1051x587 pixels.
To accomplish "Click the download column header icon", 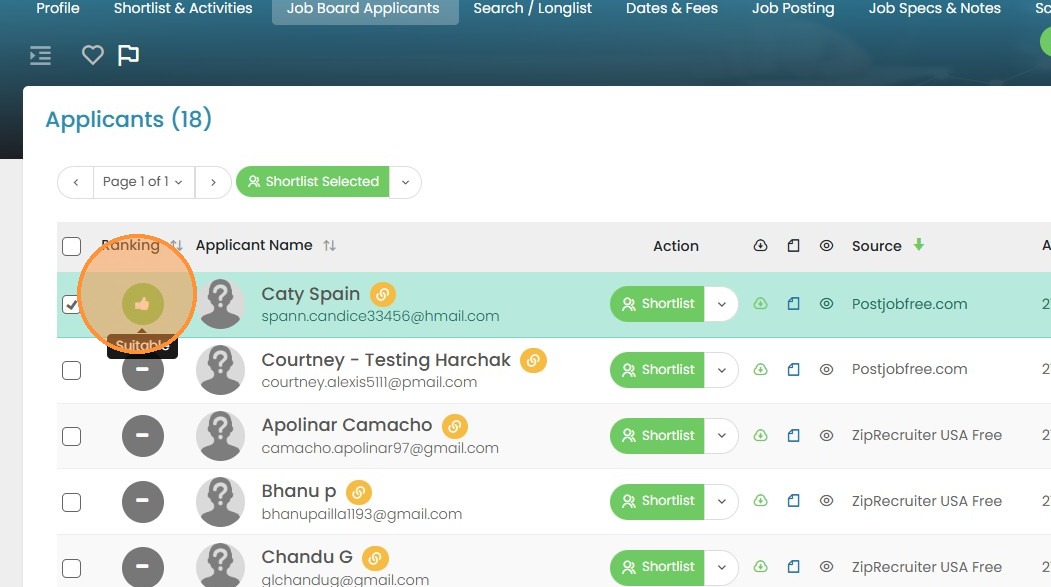I will point(760,246).
